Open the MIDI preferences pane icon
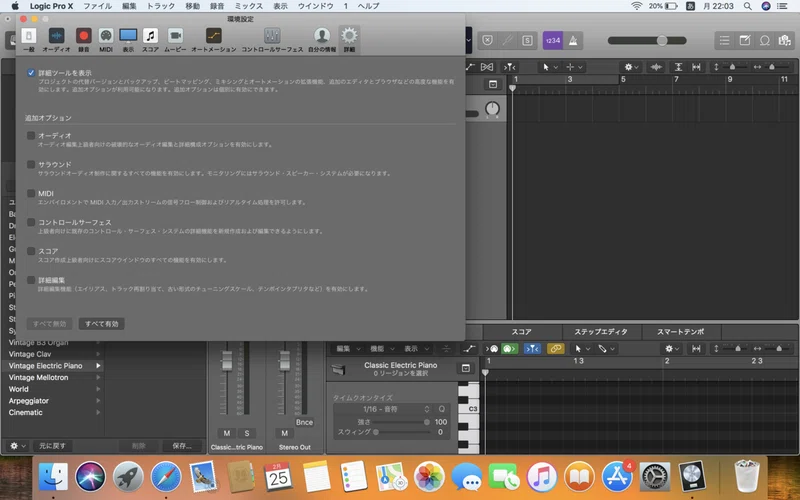This screenshot has height=500, width=800. 106,40
